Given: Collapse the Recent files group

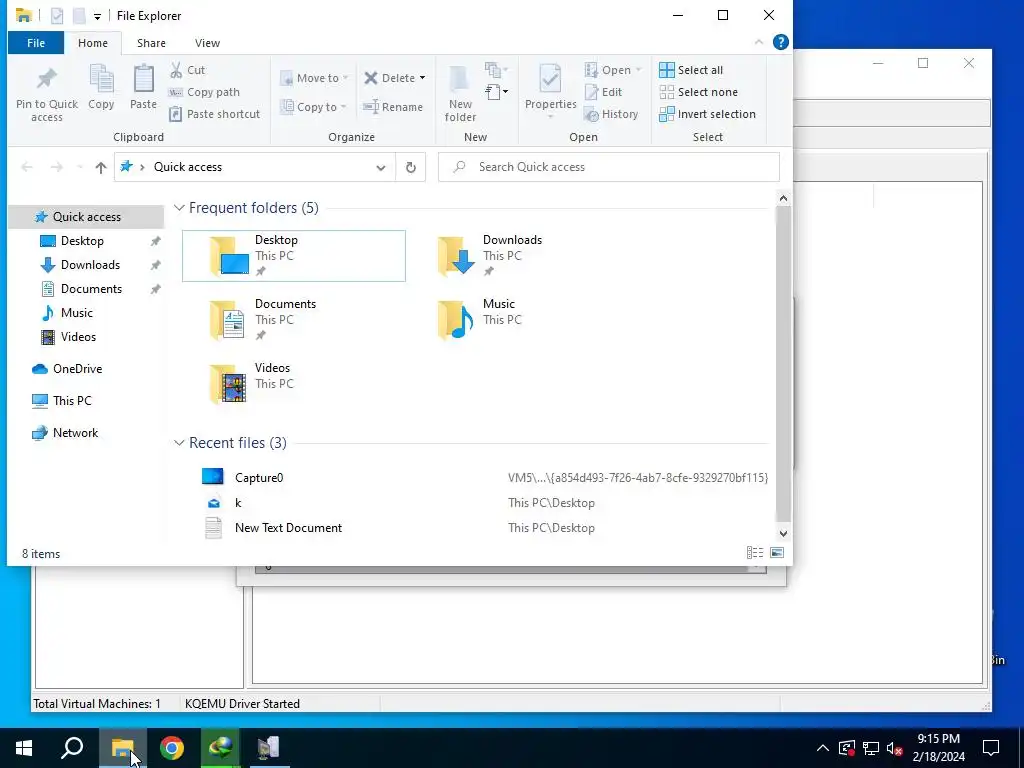Looking at the screenshot, I should coord(179,443).
